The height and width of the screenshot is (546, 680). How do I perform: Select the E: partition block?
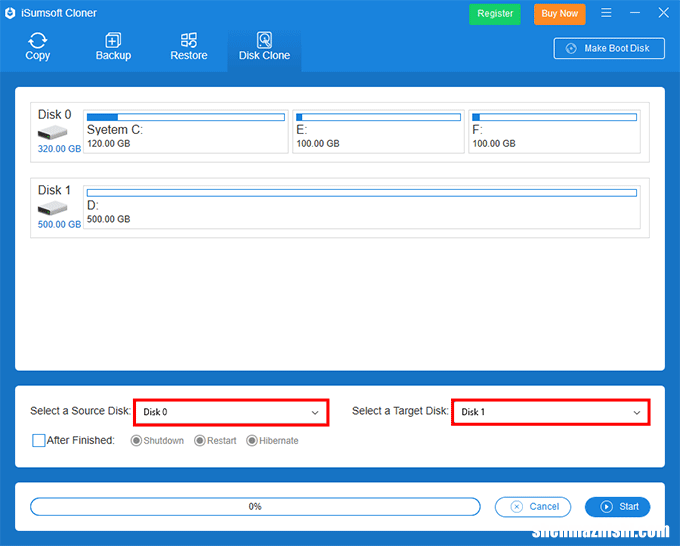378,131
